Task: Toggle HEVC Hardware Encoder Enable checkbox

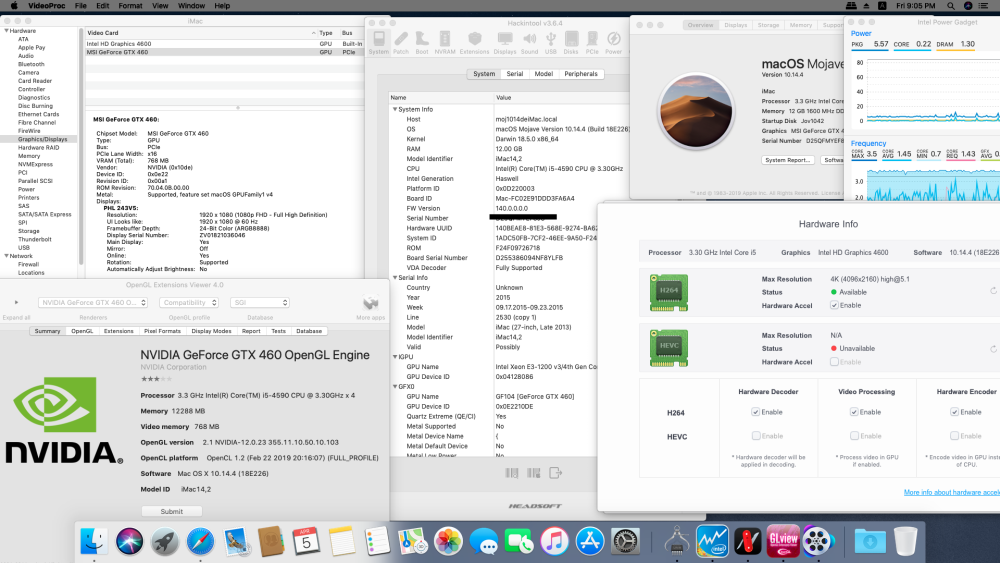Action: pos(955,436)
